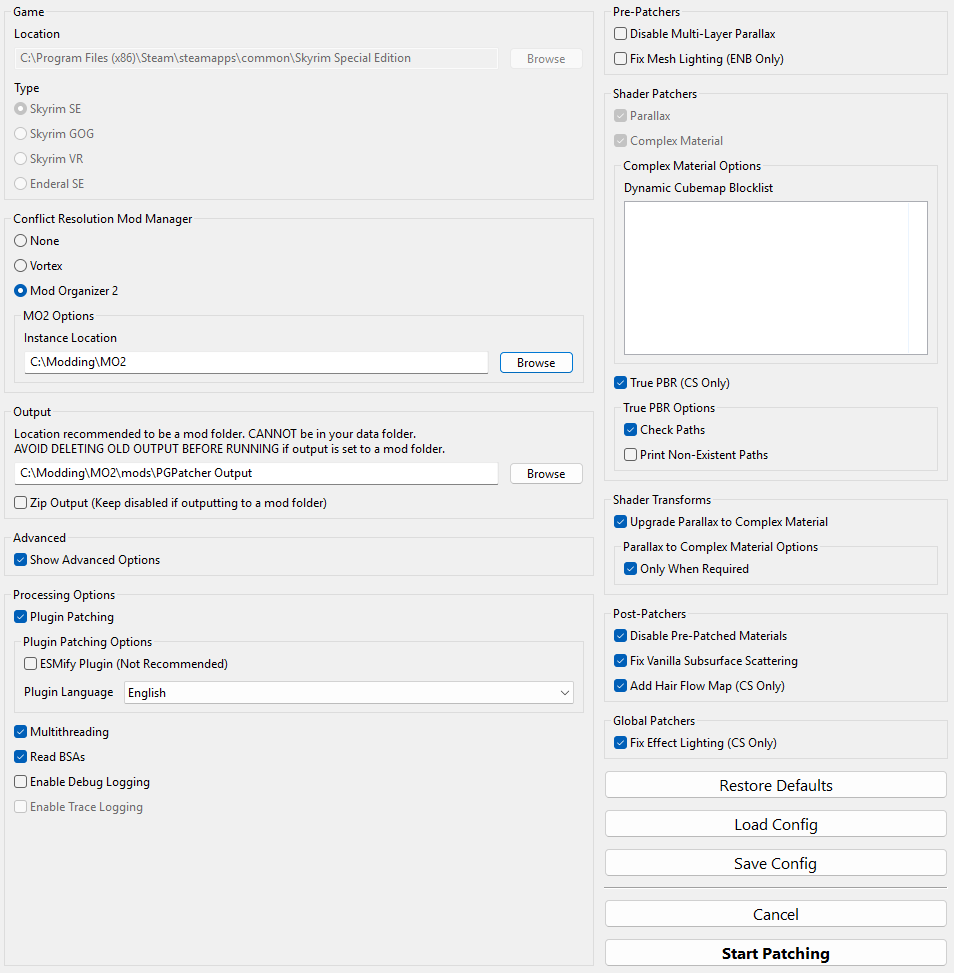Image resolution: width=954 pixels, height=973 pixels.
Task: Enable ESMify Plugin option
Action: (x=30, y=663)
